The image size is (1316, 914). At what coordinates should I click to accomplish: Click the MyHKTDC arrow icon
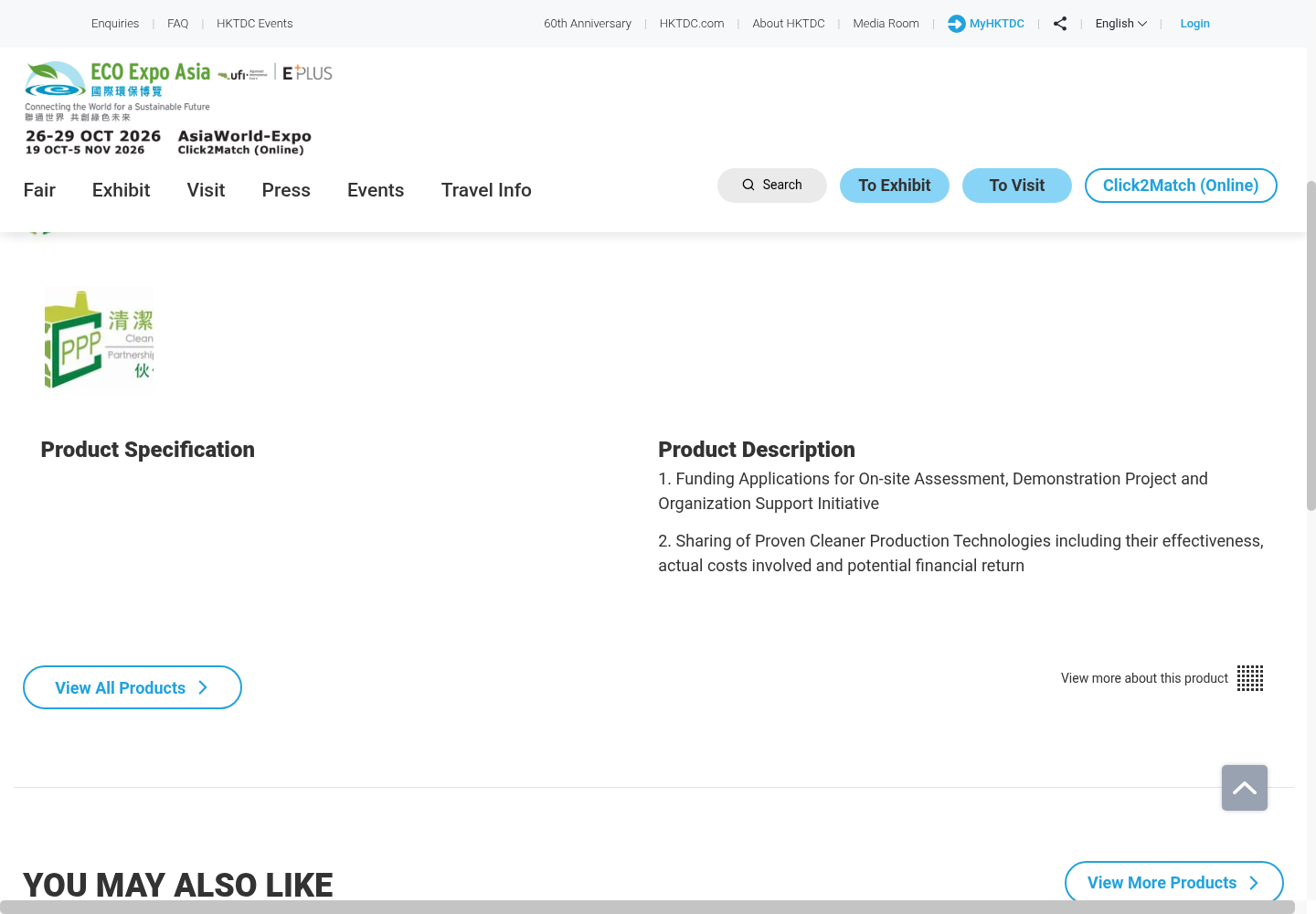tap(957, 24)
